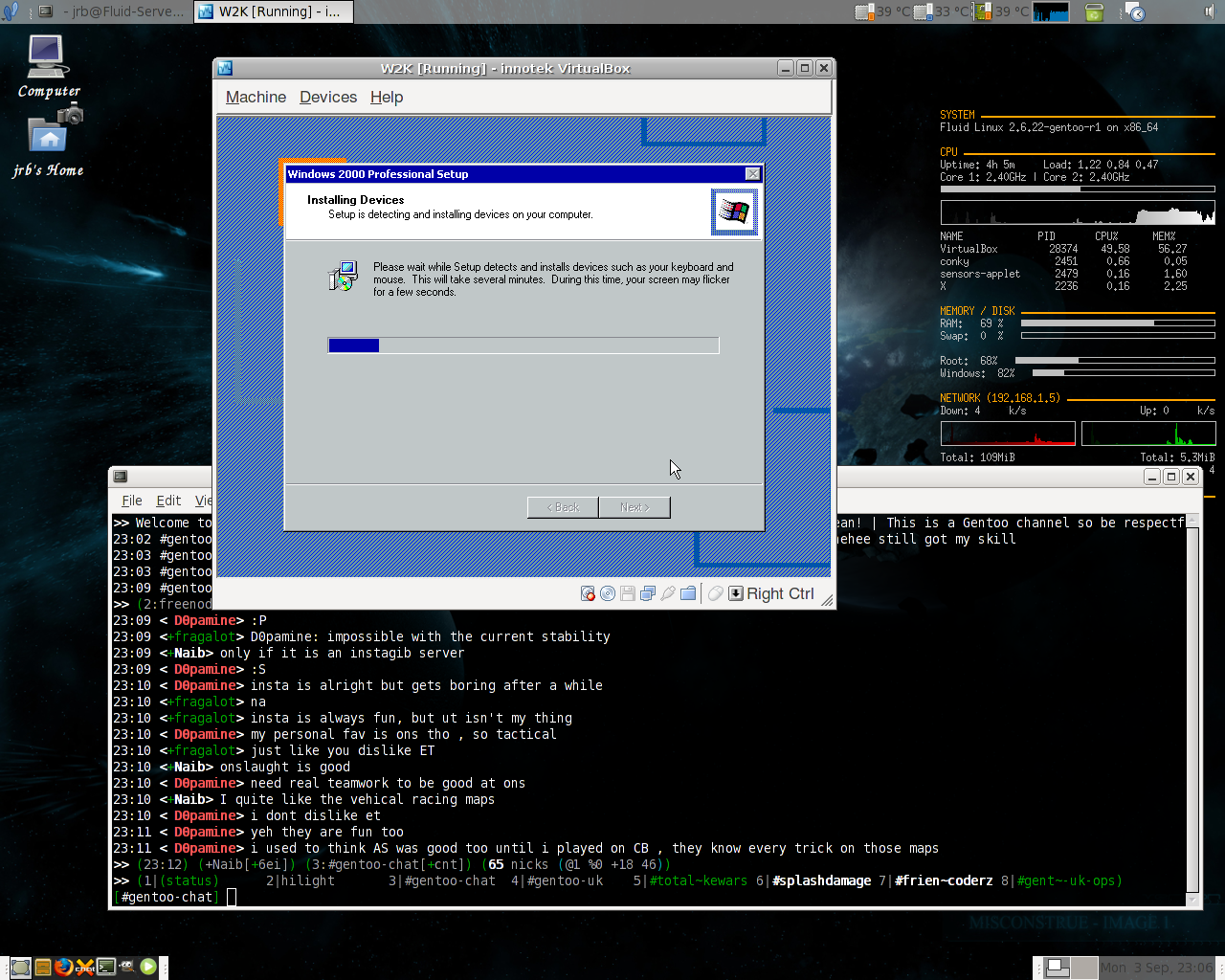Select the #total~kewars window in status bar
Viewport: 1225px width, 980px height.
point(699,880)
